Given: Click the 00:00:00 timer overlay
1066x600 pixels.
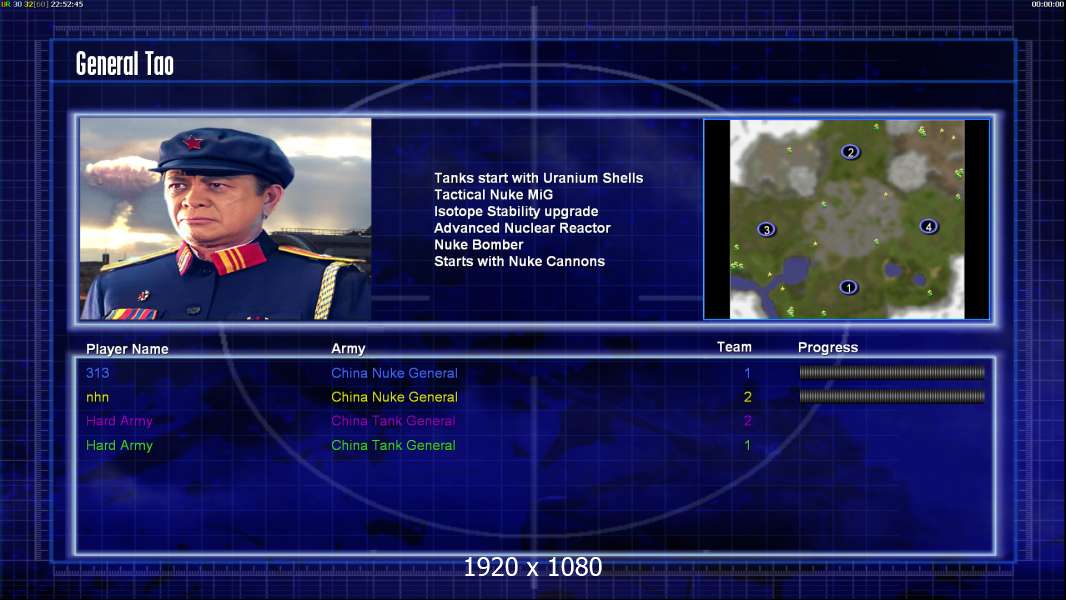Looking at the screenshot, I should [1048, 4].
